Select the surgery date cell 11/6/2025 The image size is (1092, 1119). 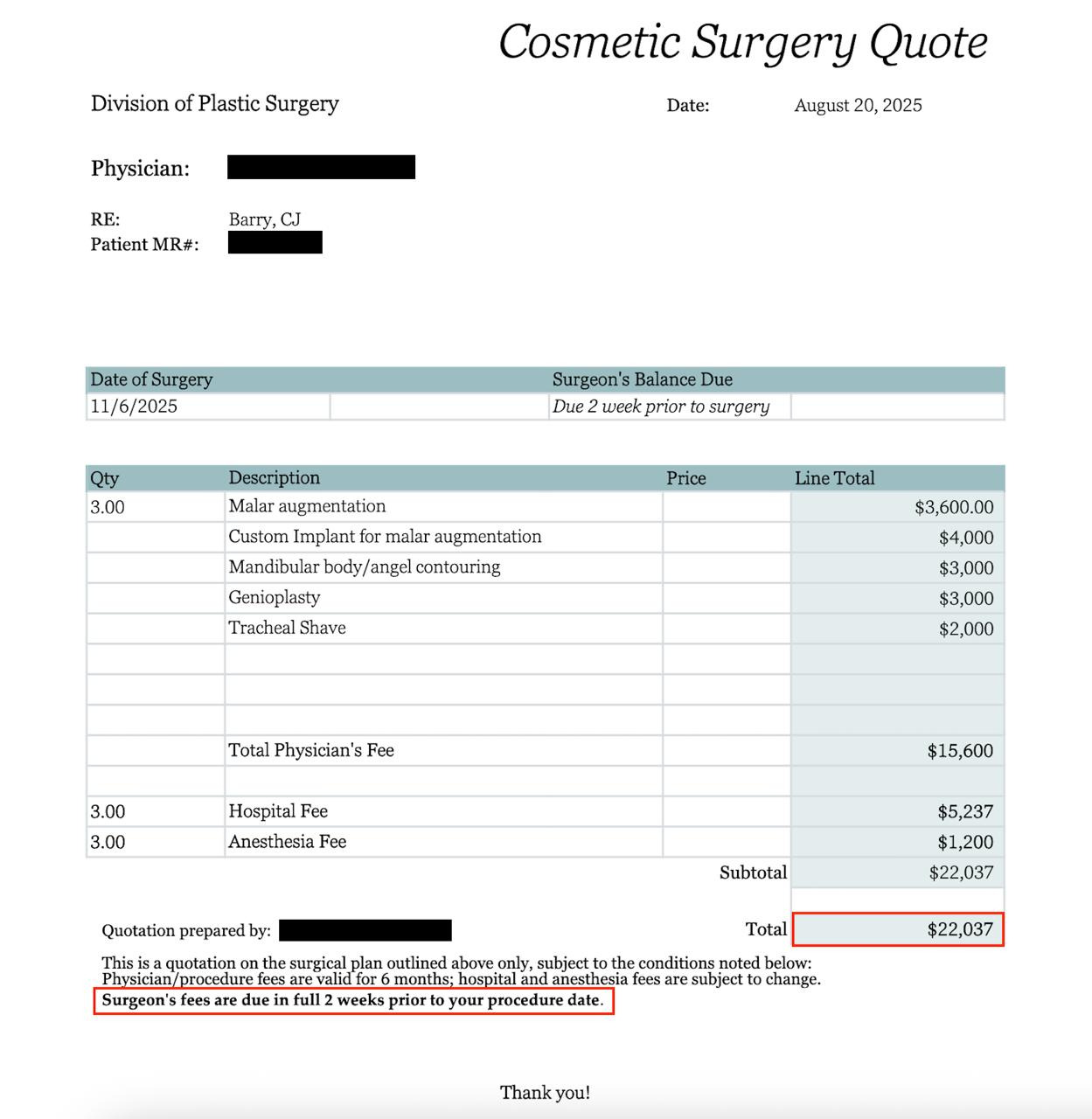[134, 407]
